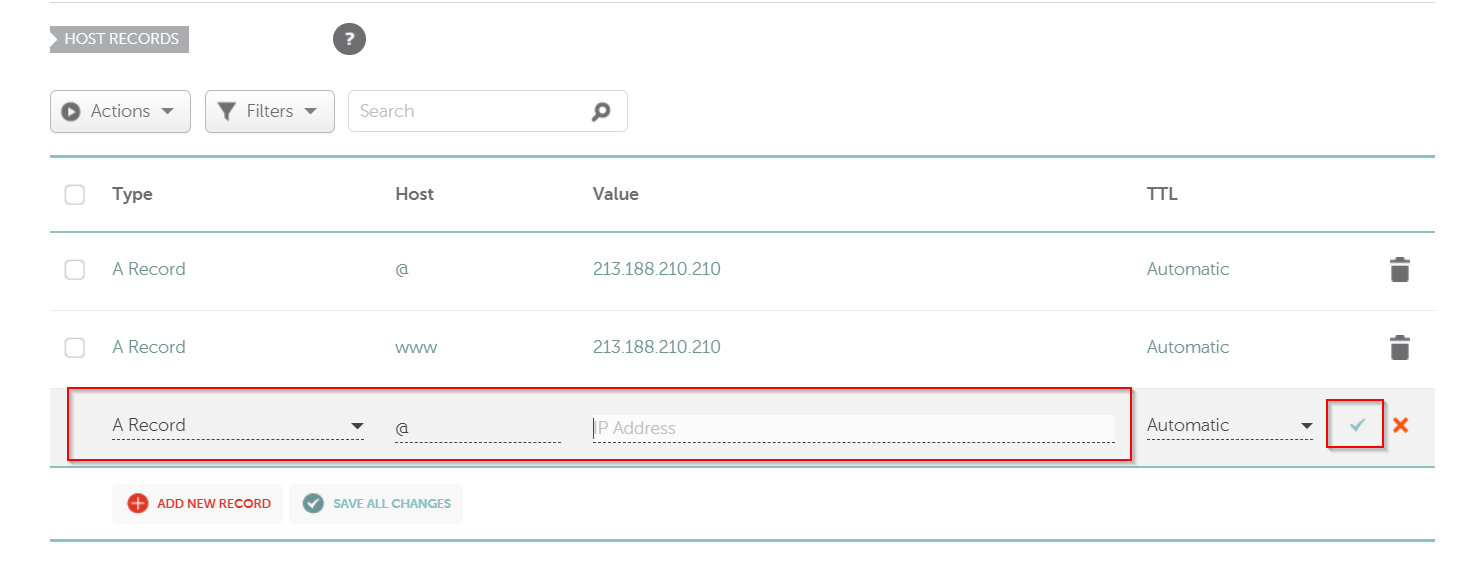Open the Filters dropdown
This screenshot has width=1484, height=564.
pyautogui.click(x=270, y=112)
